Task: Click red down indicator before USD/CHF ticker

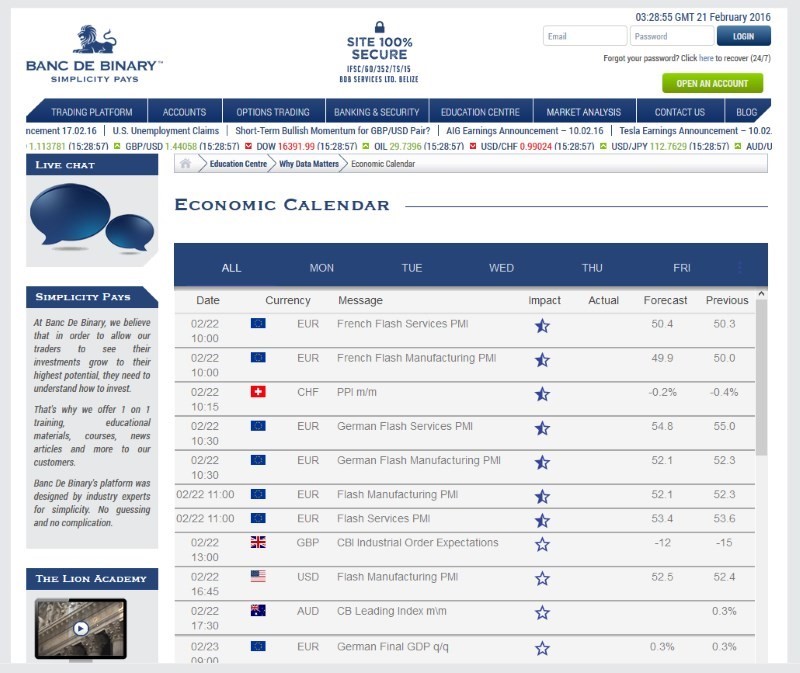Action: click(473, 146)
